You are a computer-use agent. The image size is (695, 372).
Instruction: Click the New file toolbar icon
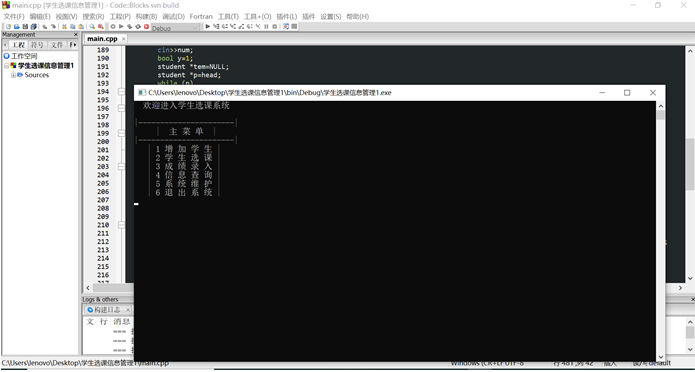click(x=8, y=27)
